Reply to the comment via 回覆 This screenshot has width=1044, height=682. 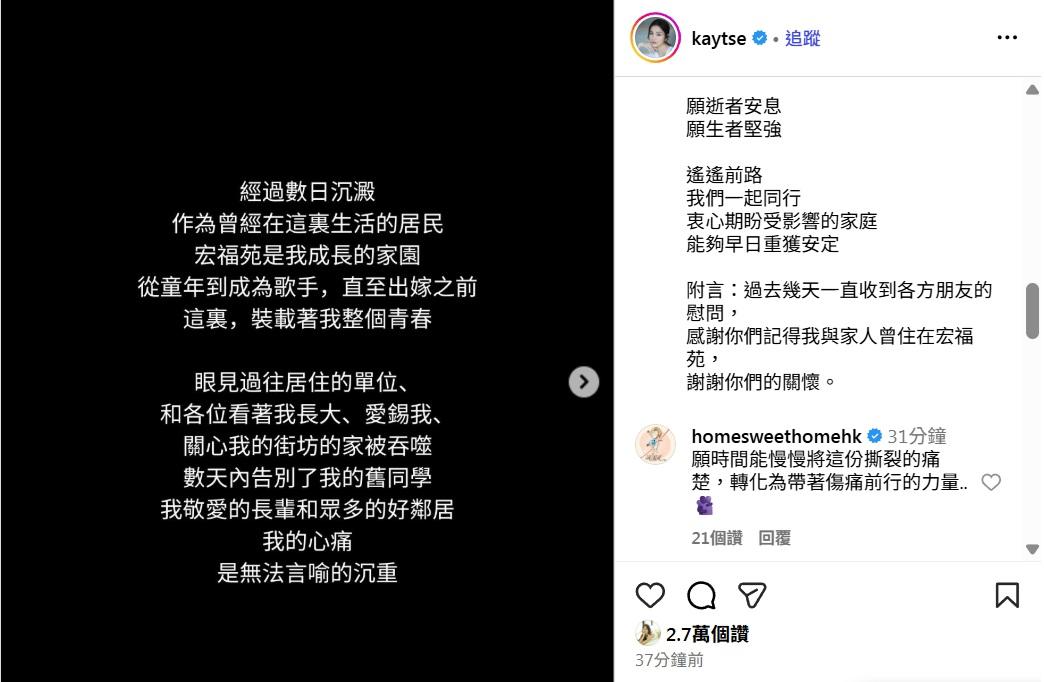click(x=774, y=537)
